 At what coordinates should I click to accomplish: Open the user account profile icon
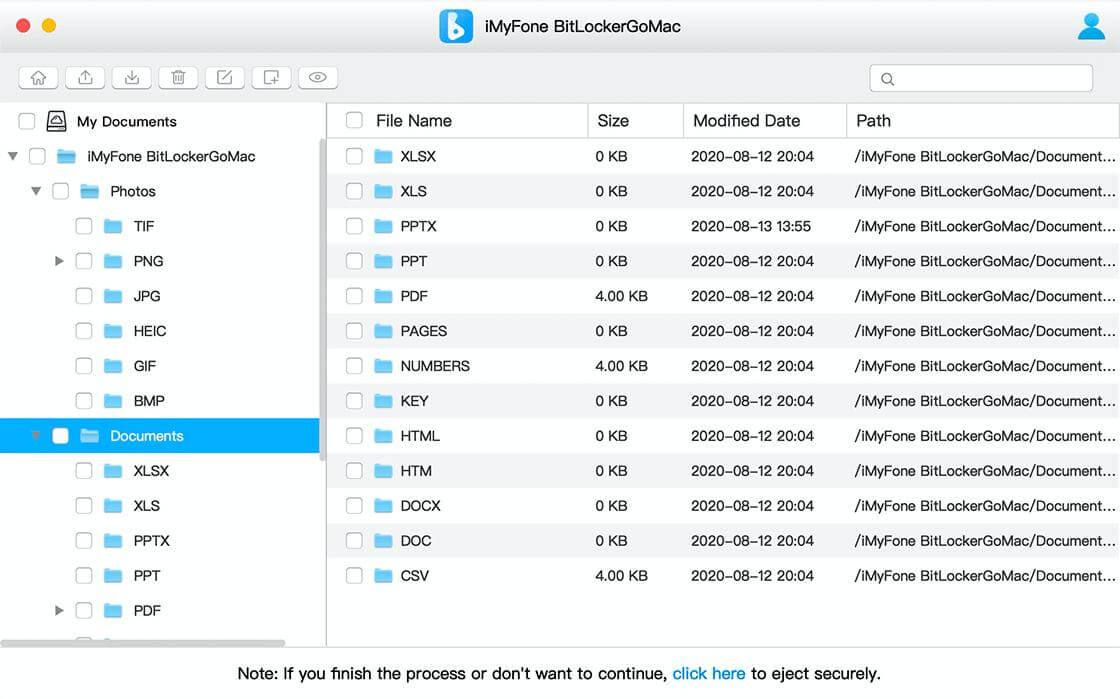[1091, 26]
